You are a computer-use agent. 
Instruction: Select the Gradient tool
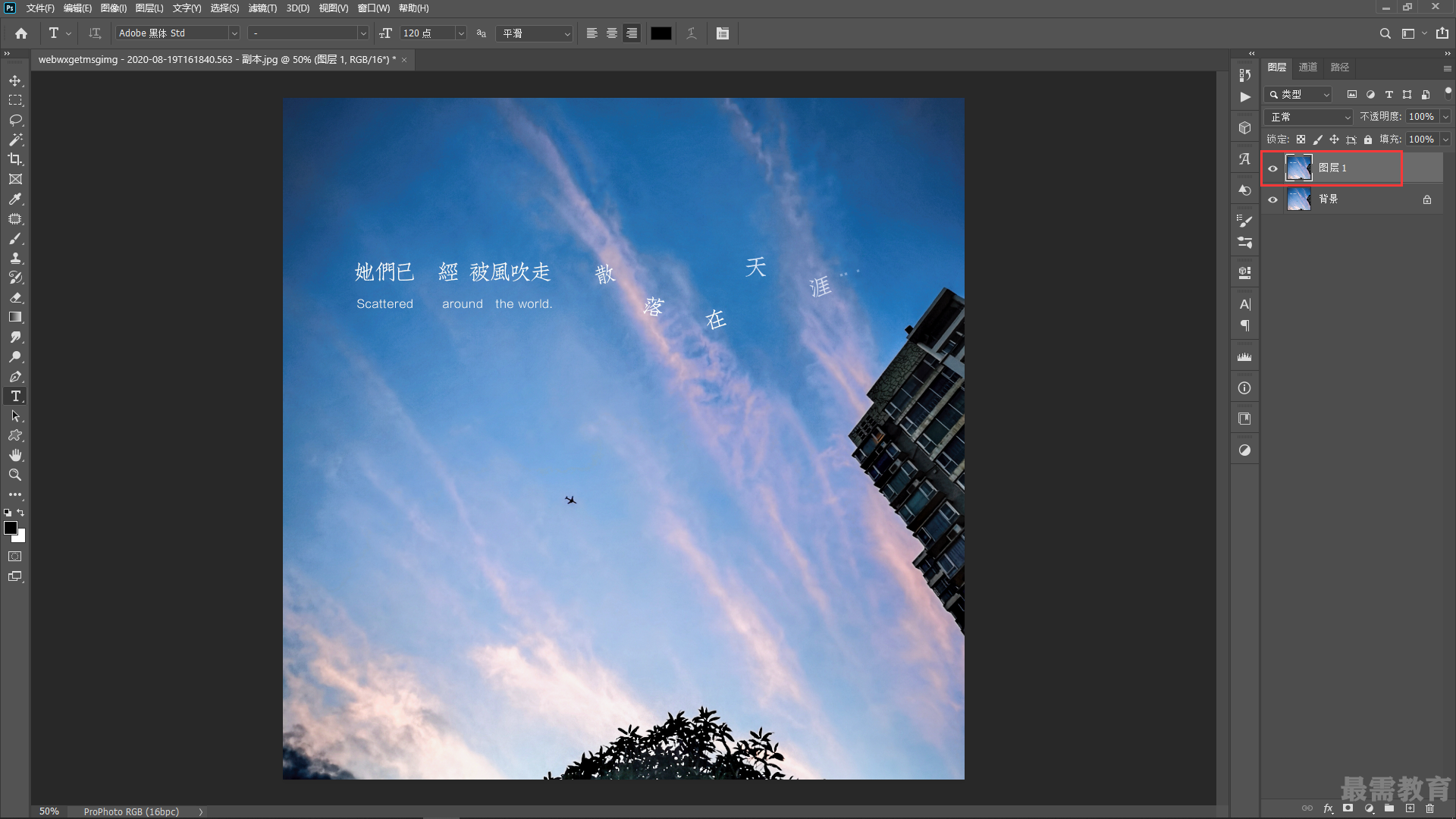(15, 317)
